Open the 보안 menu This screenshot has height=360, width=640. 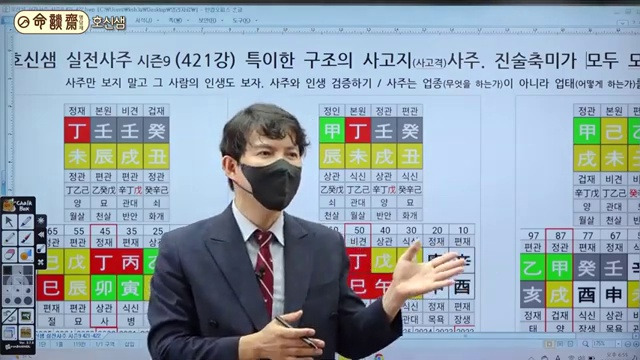coord(207,20)
